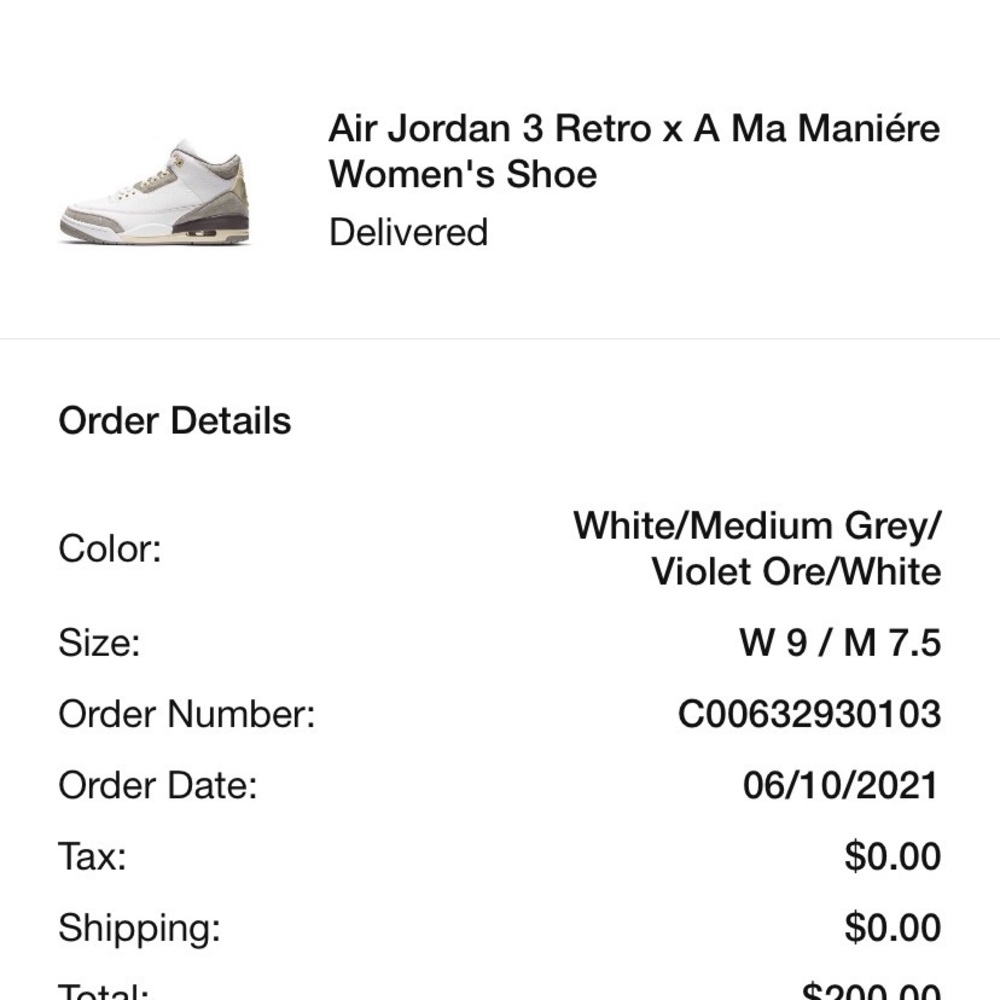Click the Air Jordan 3 Retro title line
The image size is (1000, 1000).
pyautogui.click(x=634, y=129)
